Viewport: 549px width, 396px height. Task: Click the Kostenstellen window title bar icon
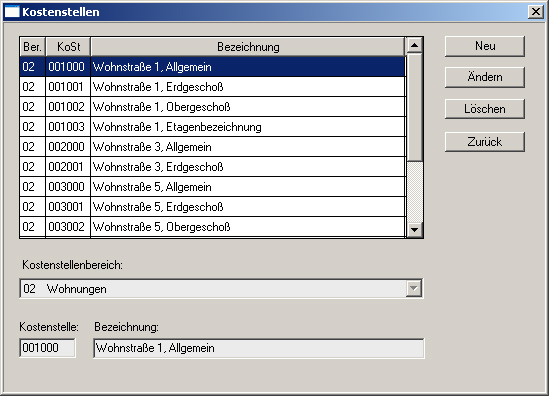[12, 12]
